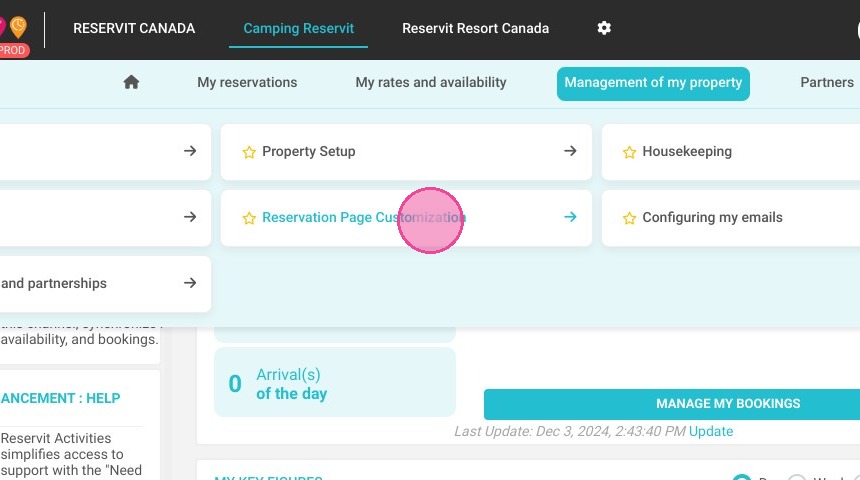Select Management of my property menu
This screenshot has height=480, width=860.
(x=653, y=83)
